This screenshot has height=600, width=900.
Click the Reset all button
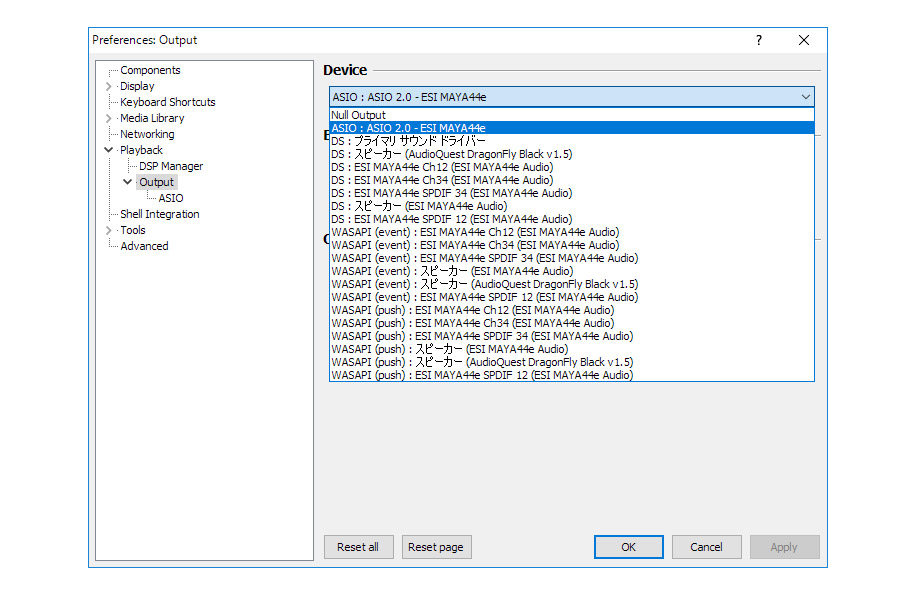pyautogui.click(x=358, y=547)
